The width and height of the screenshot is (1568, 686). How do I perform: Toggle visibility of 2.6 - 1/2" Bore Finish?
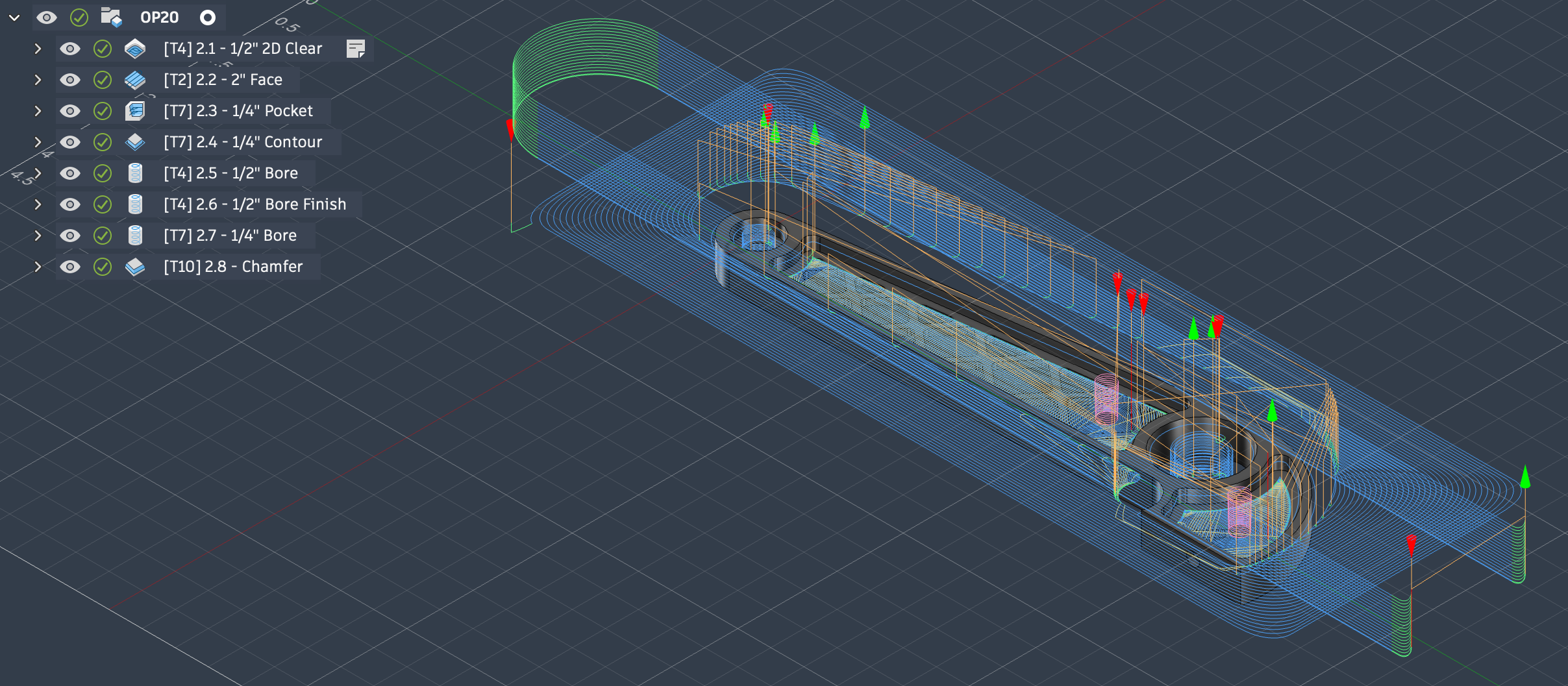tap(70, 204)
